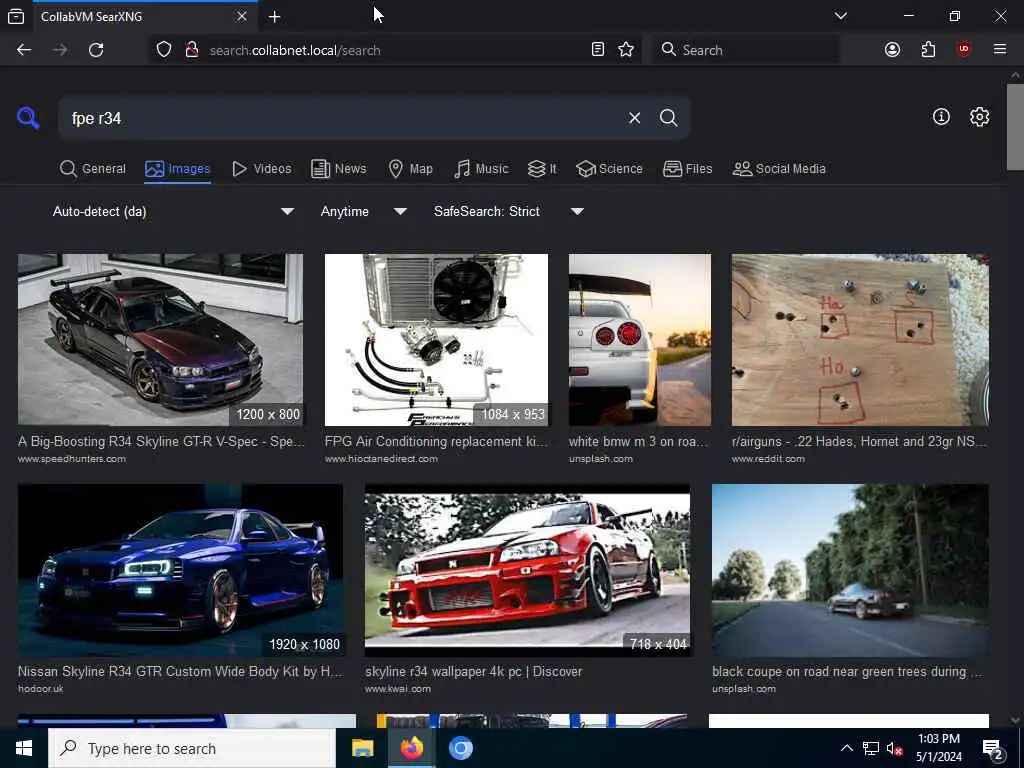This screenshot has height=768, width=1024.
Task: Click the page vertical scrollbar thumb
Action: (1015, 126)
